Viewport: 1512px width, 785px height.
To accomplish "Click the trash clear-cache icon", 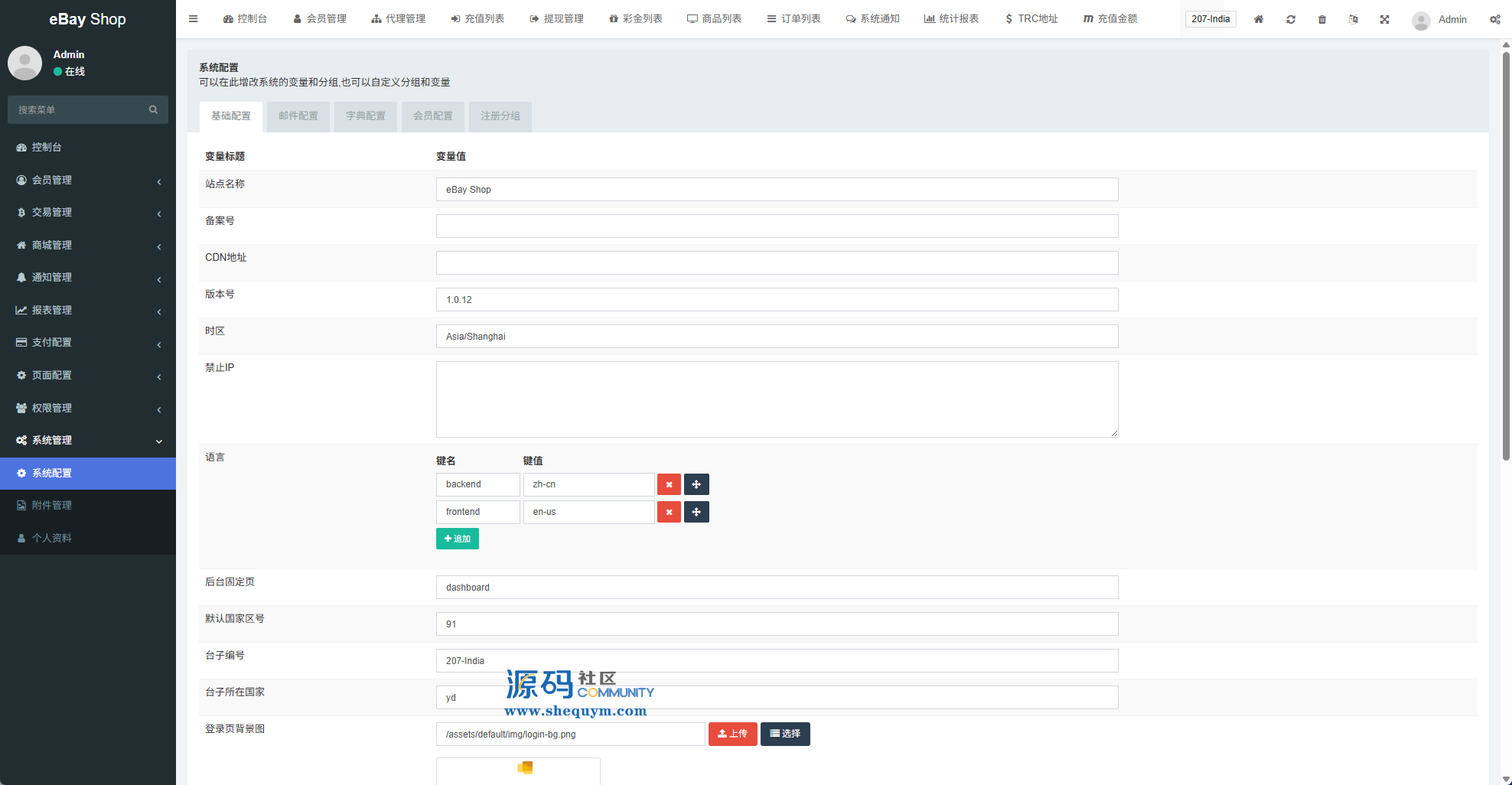I will (1322, 19).
